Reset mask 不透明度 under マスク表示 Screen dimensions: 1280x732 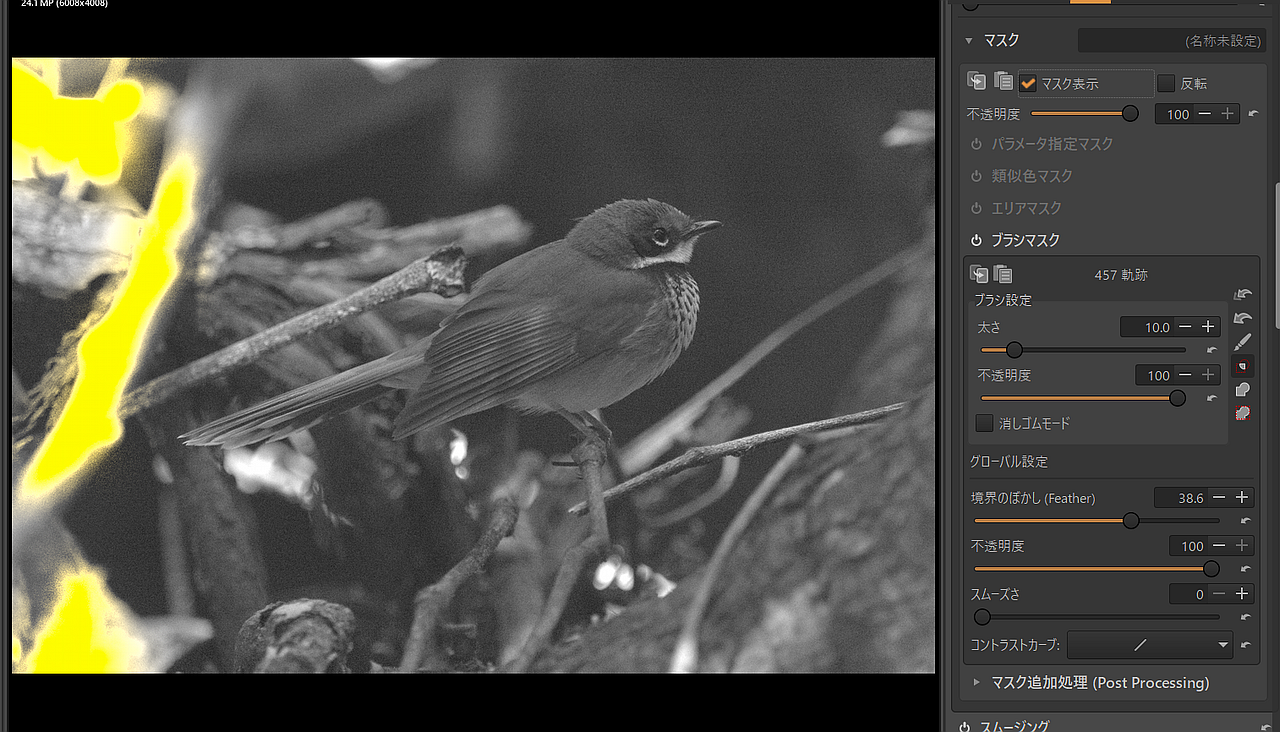[x=1253, y=114]
